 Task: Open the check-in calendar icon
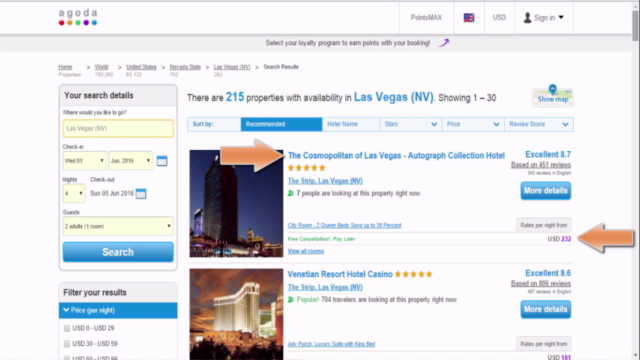coord(162,161)
